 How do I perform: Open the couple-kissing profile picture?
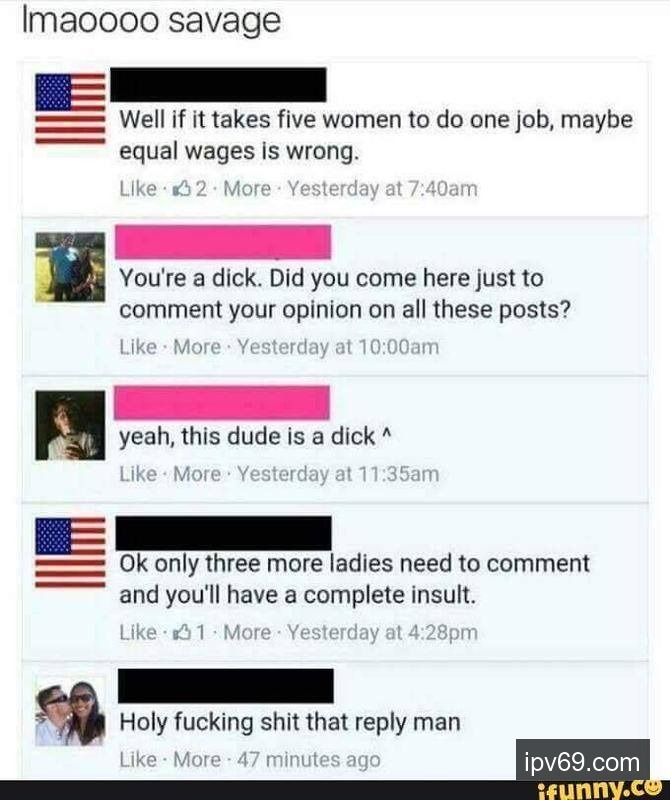pyautogui.click(x=70, y=711)
